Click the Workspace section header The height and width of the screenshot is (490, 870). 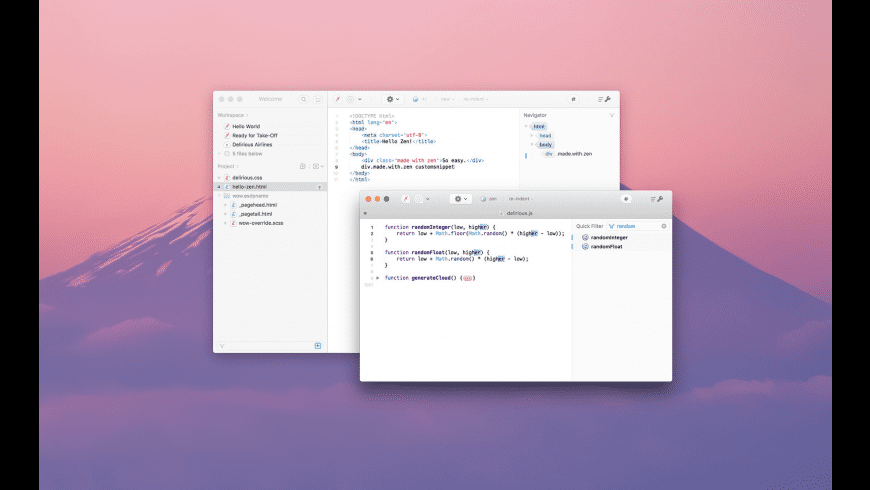tap(232, 115)
